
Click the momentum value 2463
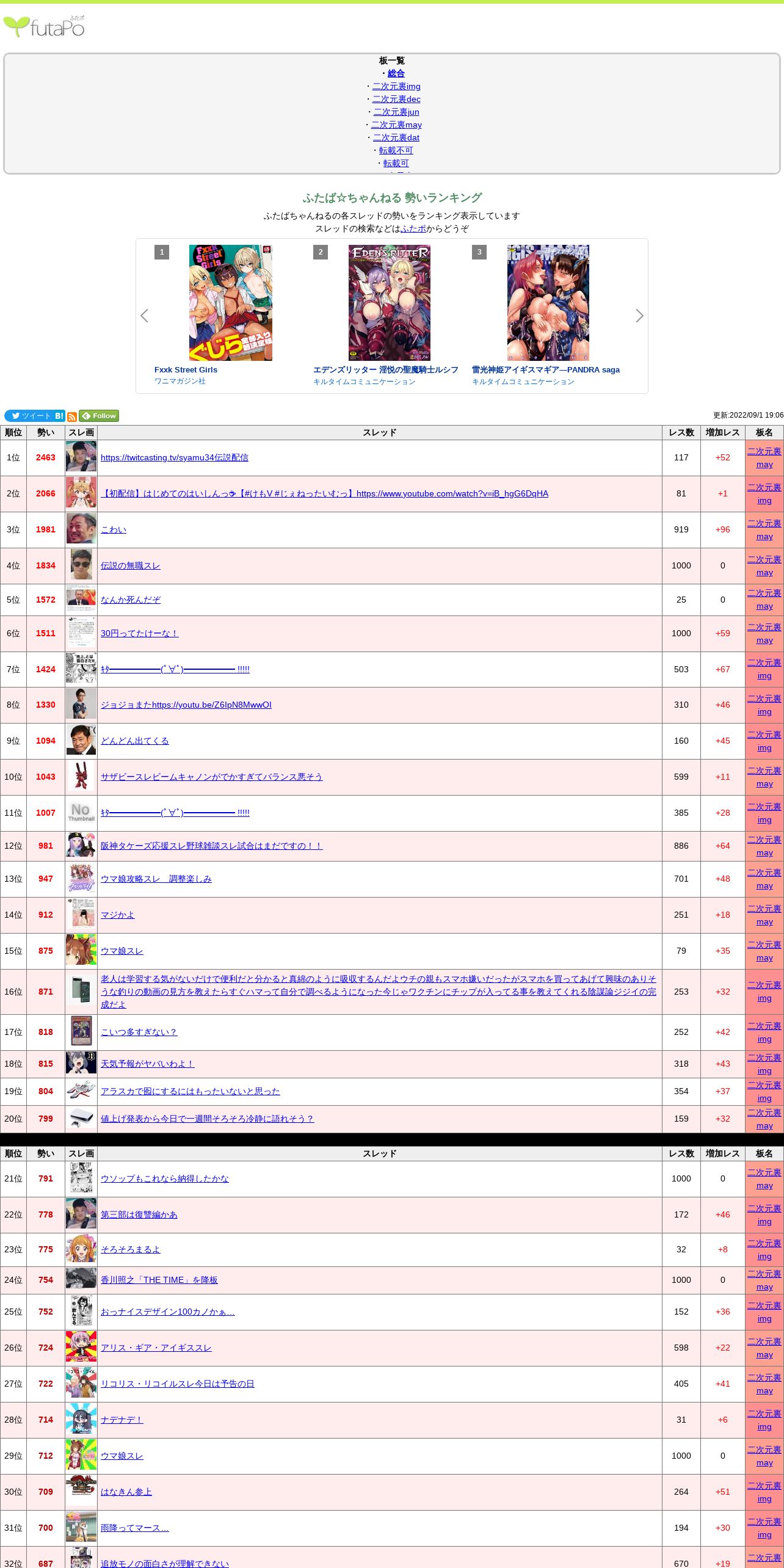click(x=46, y=457)
